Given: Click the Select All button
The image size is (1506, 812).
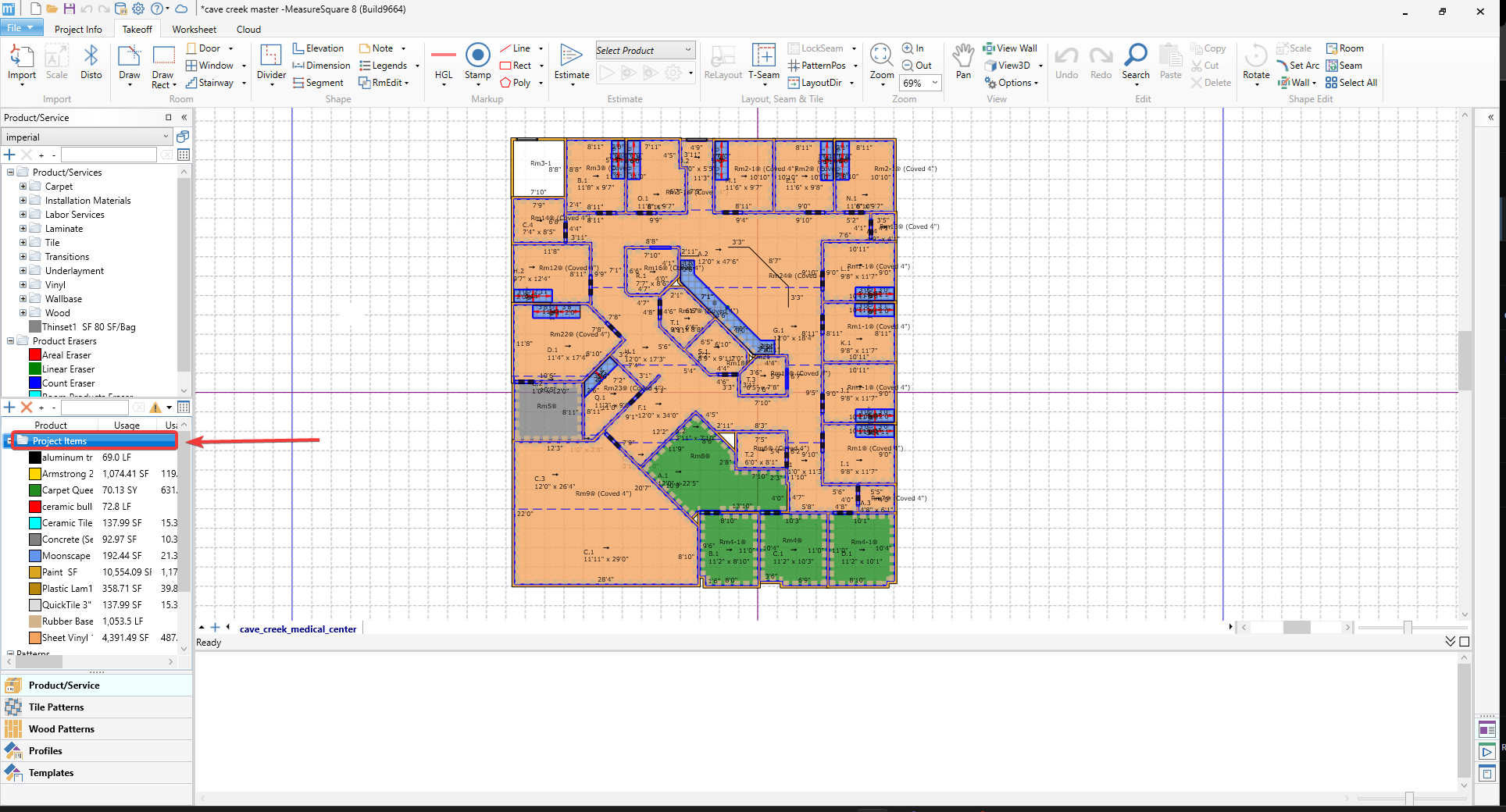Looking at the screenshot, I should (1351, 83).
